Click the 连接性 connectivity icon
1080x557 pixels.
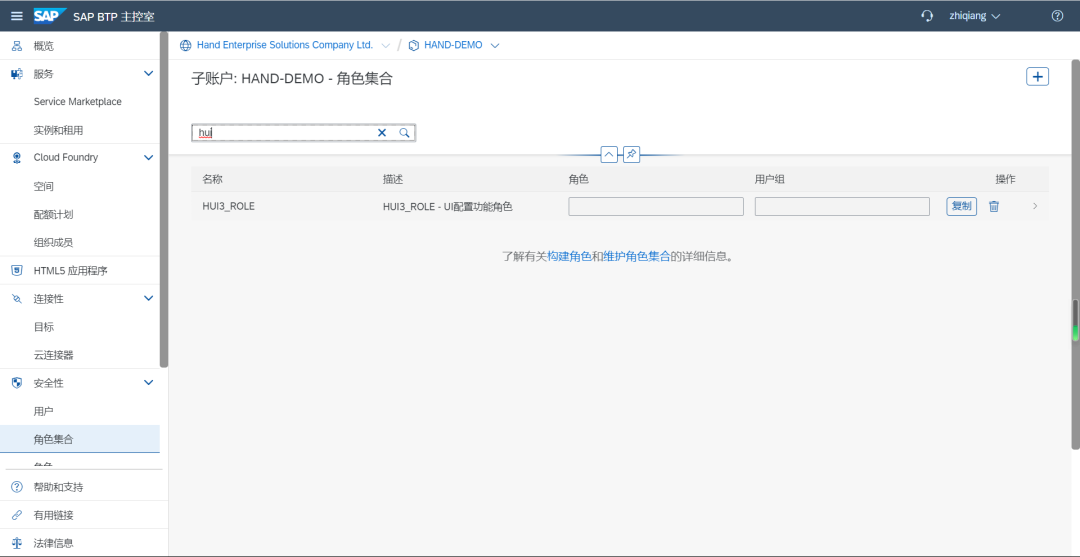coord(17,299)
